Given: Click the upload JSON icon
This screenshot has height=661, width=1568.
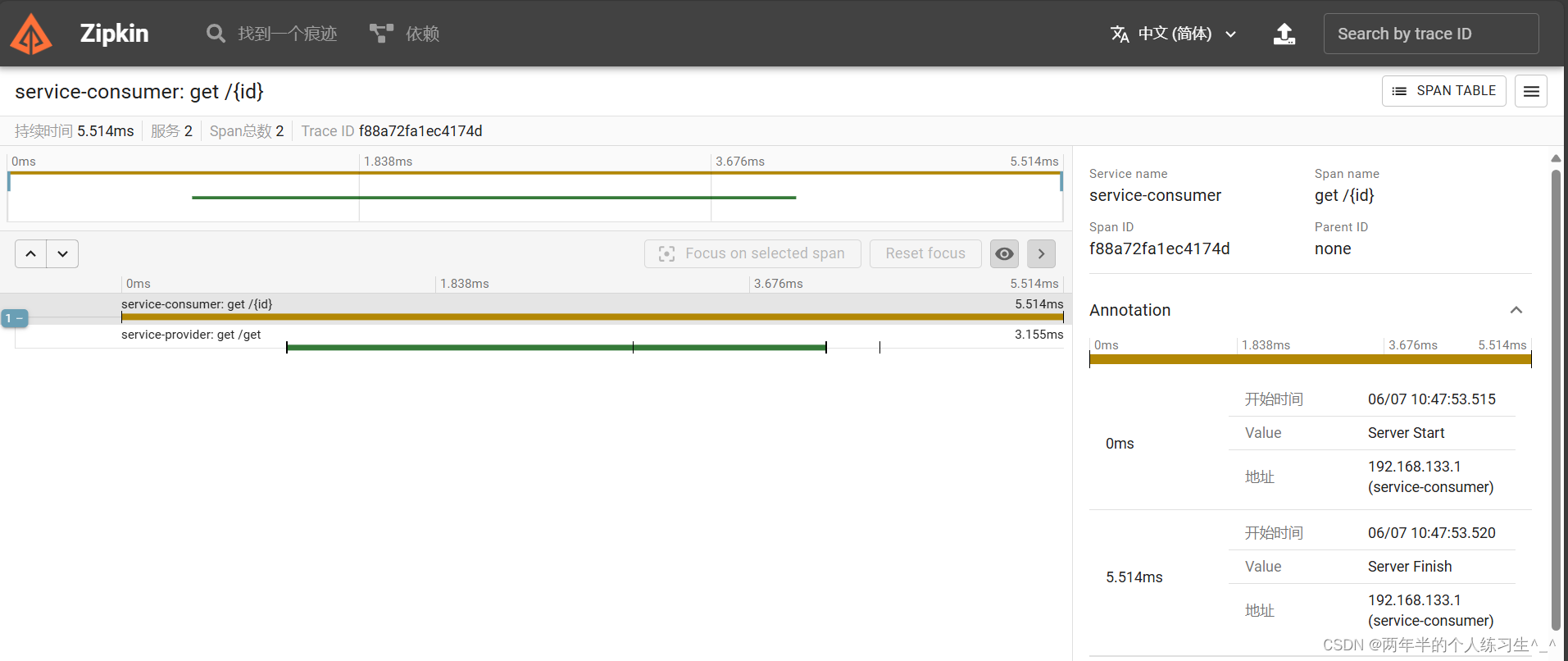Looking at the screenshot, I should [1284, 34].
